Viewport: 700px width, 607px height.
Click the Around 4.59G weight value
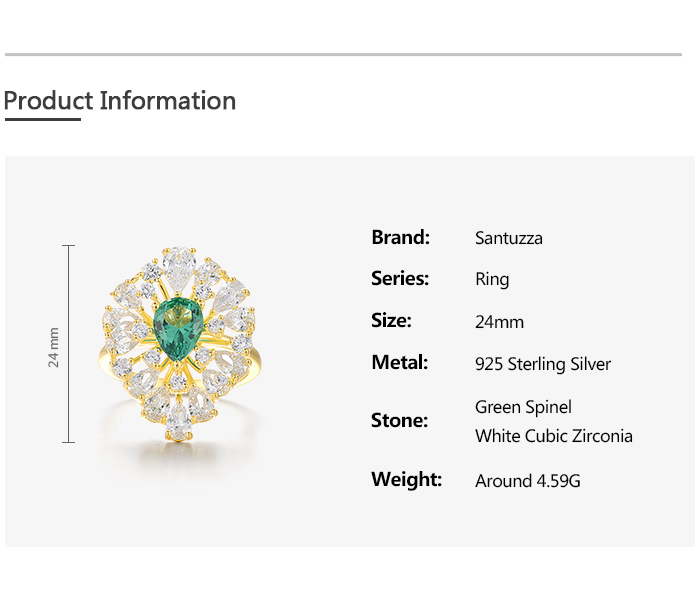pyautogui.click(x=527, y=481)
